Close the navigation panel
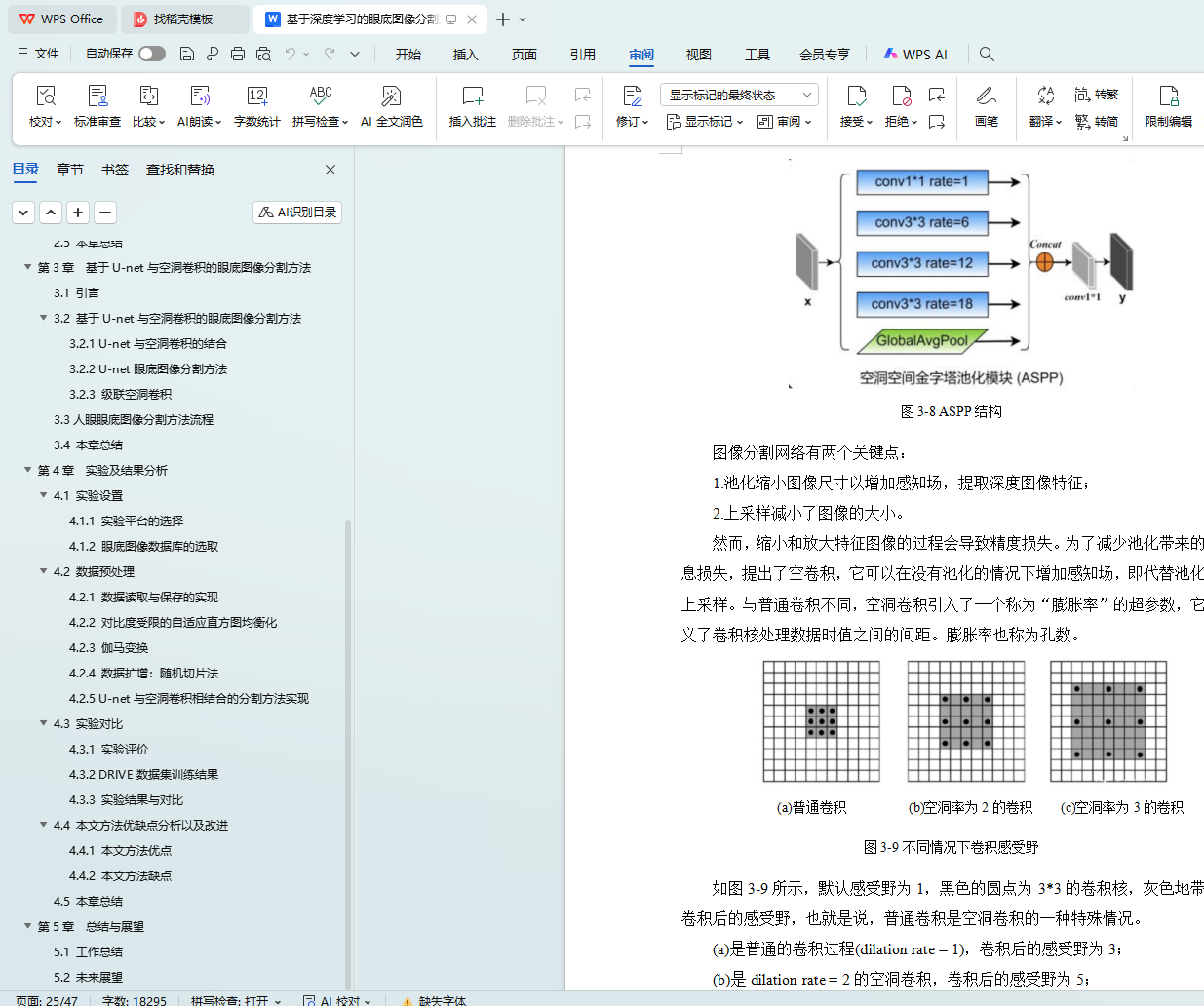 (330, 170)
